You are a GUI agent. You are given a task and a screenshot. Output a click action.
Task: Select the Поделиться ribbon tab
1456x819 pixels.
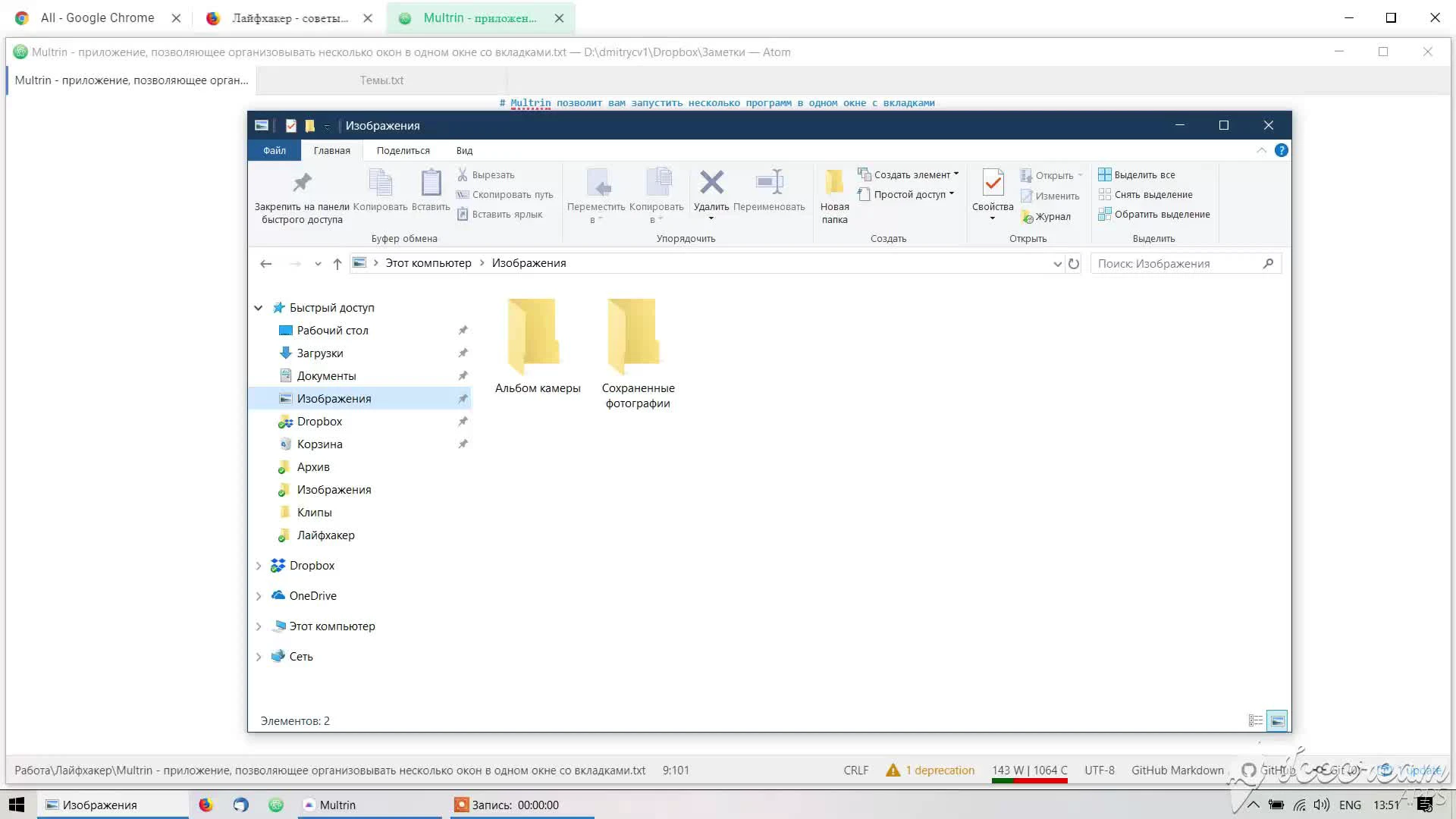tap(403, 151)
